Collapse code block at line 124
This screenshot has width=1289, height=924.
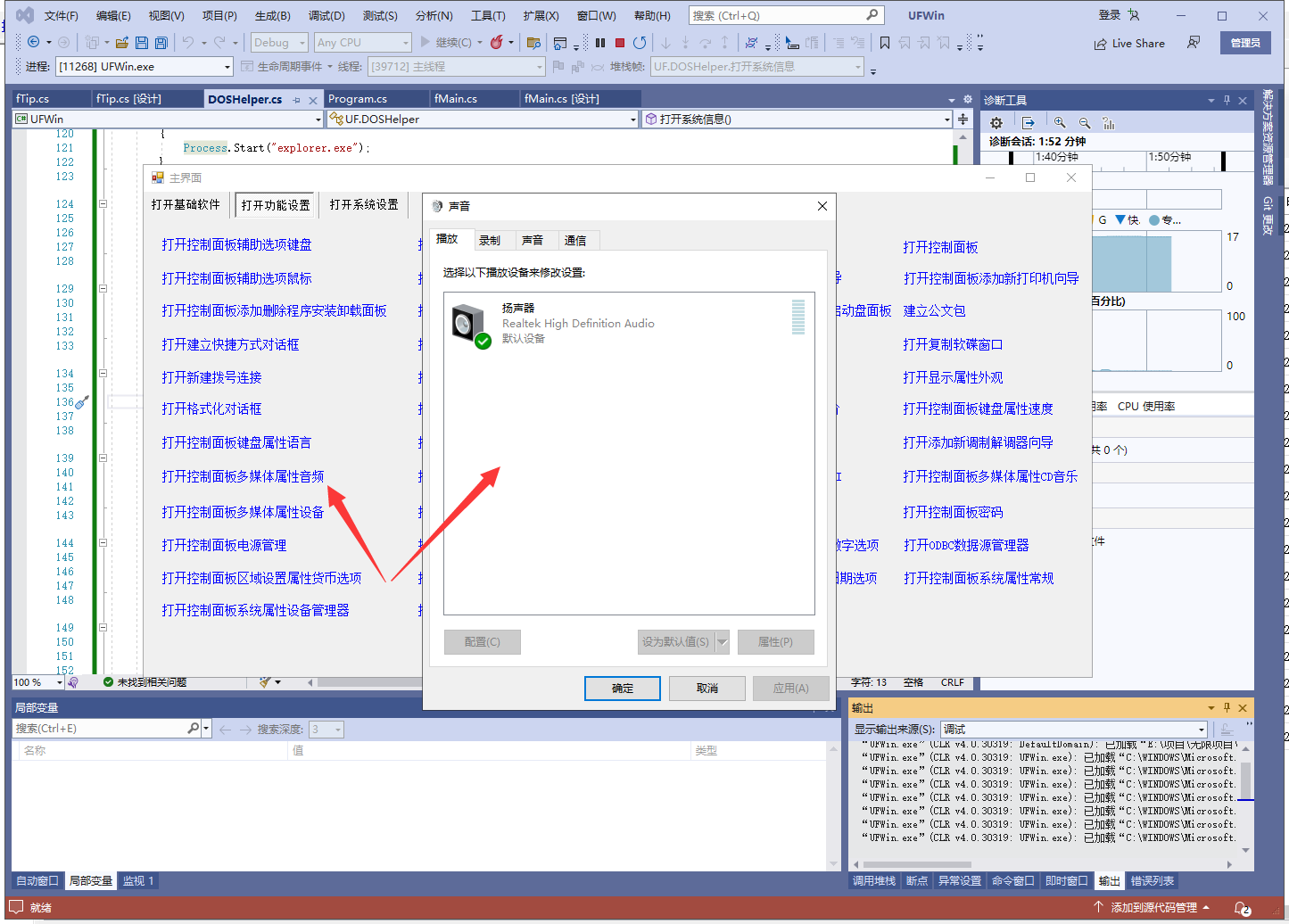pos(103,204)
